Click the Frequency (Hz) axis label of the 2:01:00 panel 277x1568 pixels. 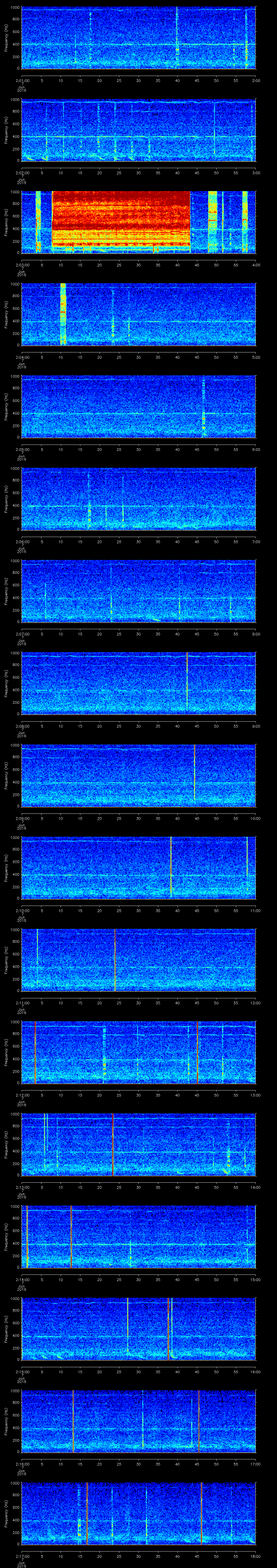point(6,38)
